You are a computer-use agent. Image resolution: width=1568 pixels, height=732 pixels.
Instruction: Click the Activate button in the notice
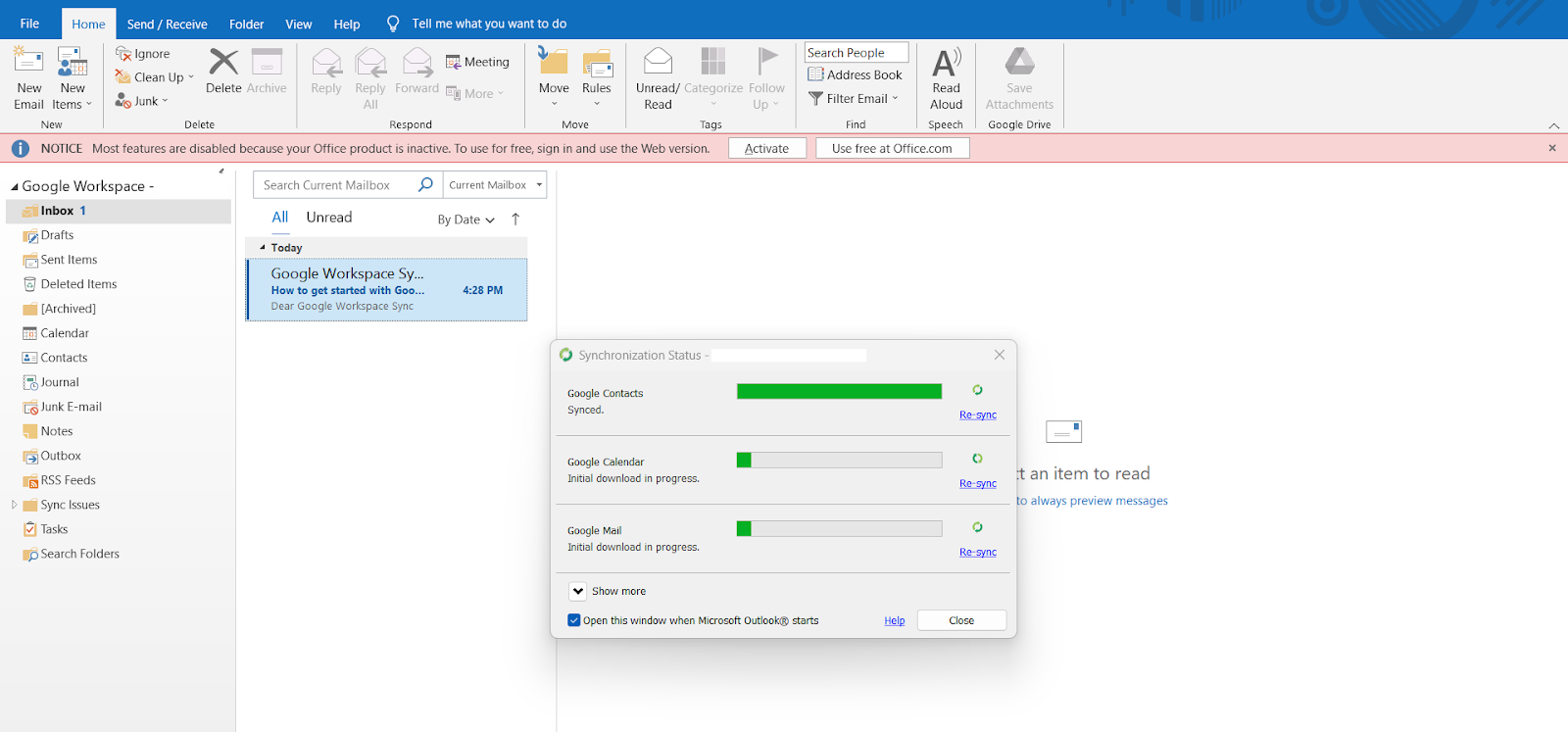coord(767,148)
